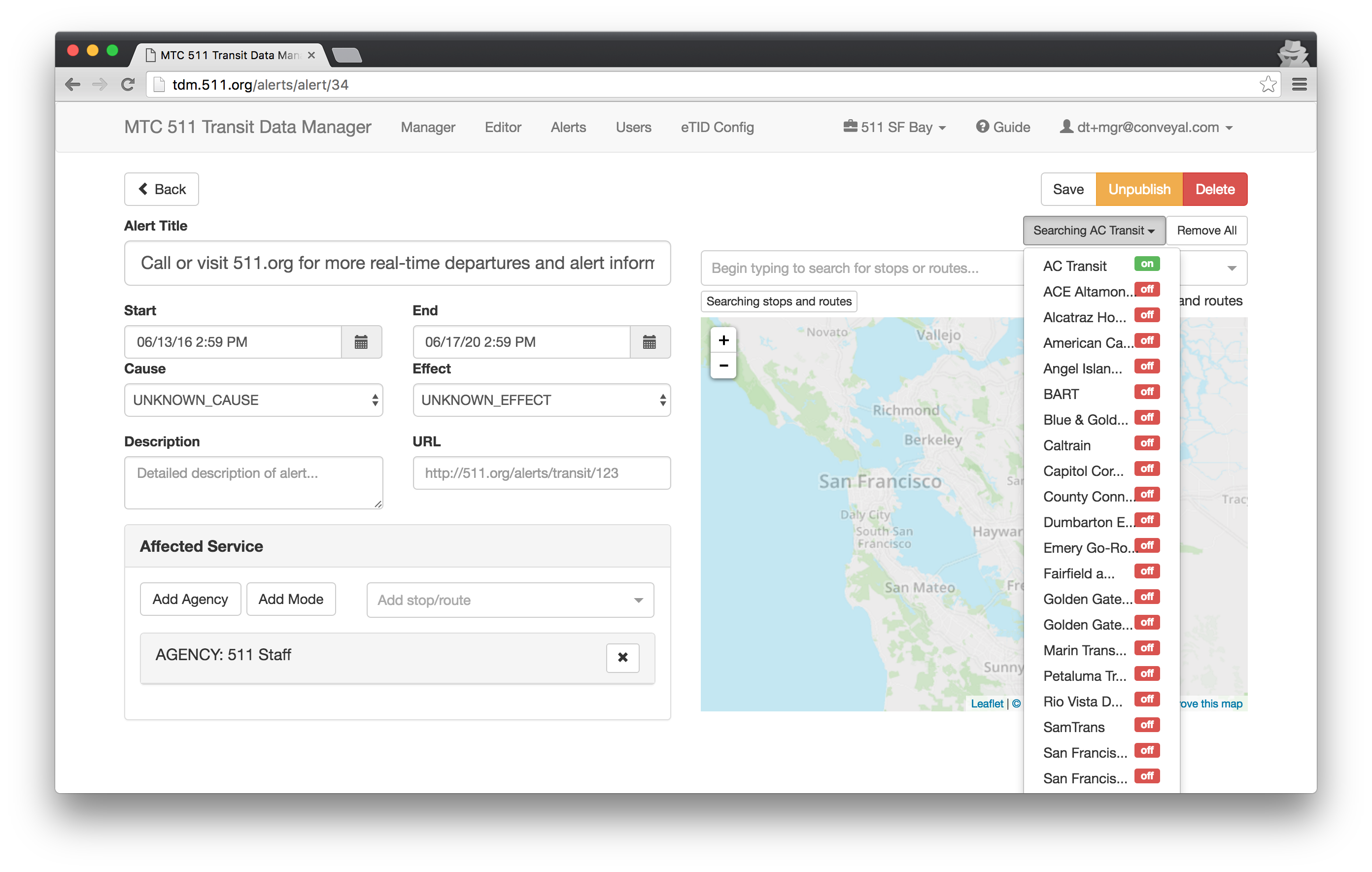Go to Alerts nav item
Viewport: 1372px width, 872px height.
coord(568,127)
